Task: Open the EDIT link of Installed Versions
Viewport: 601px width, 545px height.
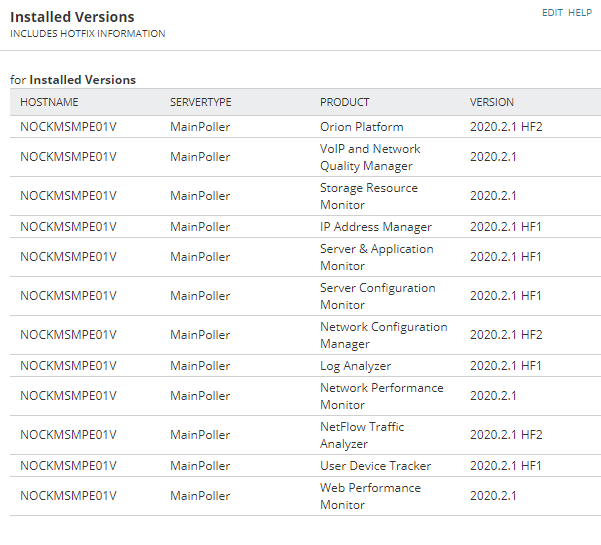Action: tap(552, 13)
